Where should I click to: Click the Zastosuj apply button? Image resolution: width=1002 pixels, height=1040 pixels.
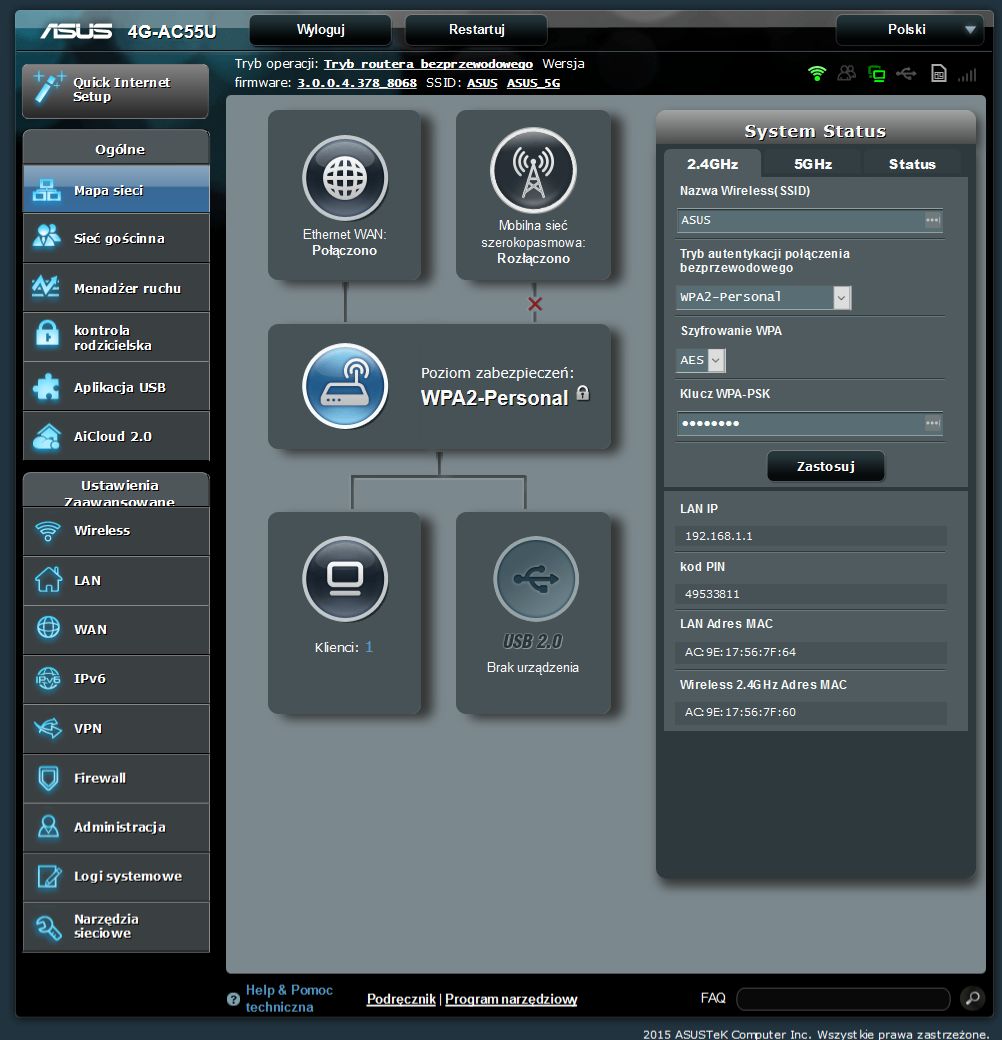[x=826, y=466]
